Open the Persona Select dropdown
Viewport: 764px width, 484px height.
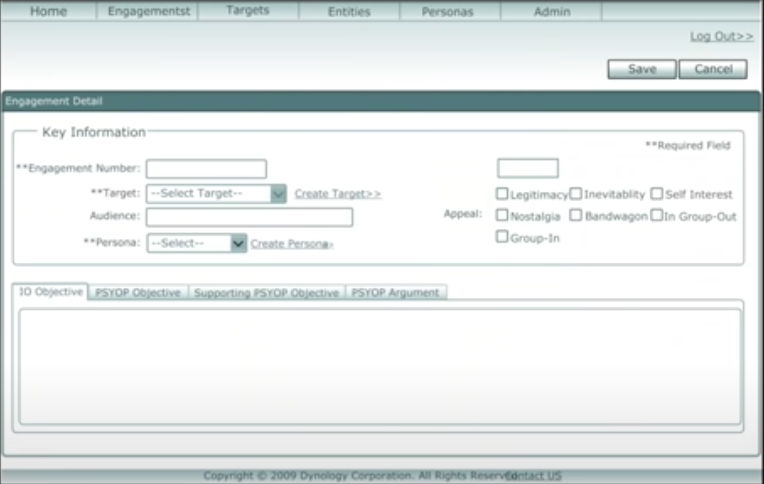click(x=196, y=243)
